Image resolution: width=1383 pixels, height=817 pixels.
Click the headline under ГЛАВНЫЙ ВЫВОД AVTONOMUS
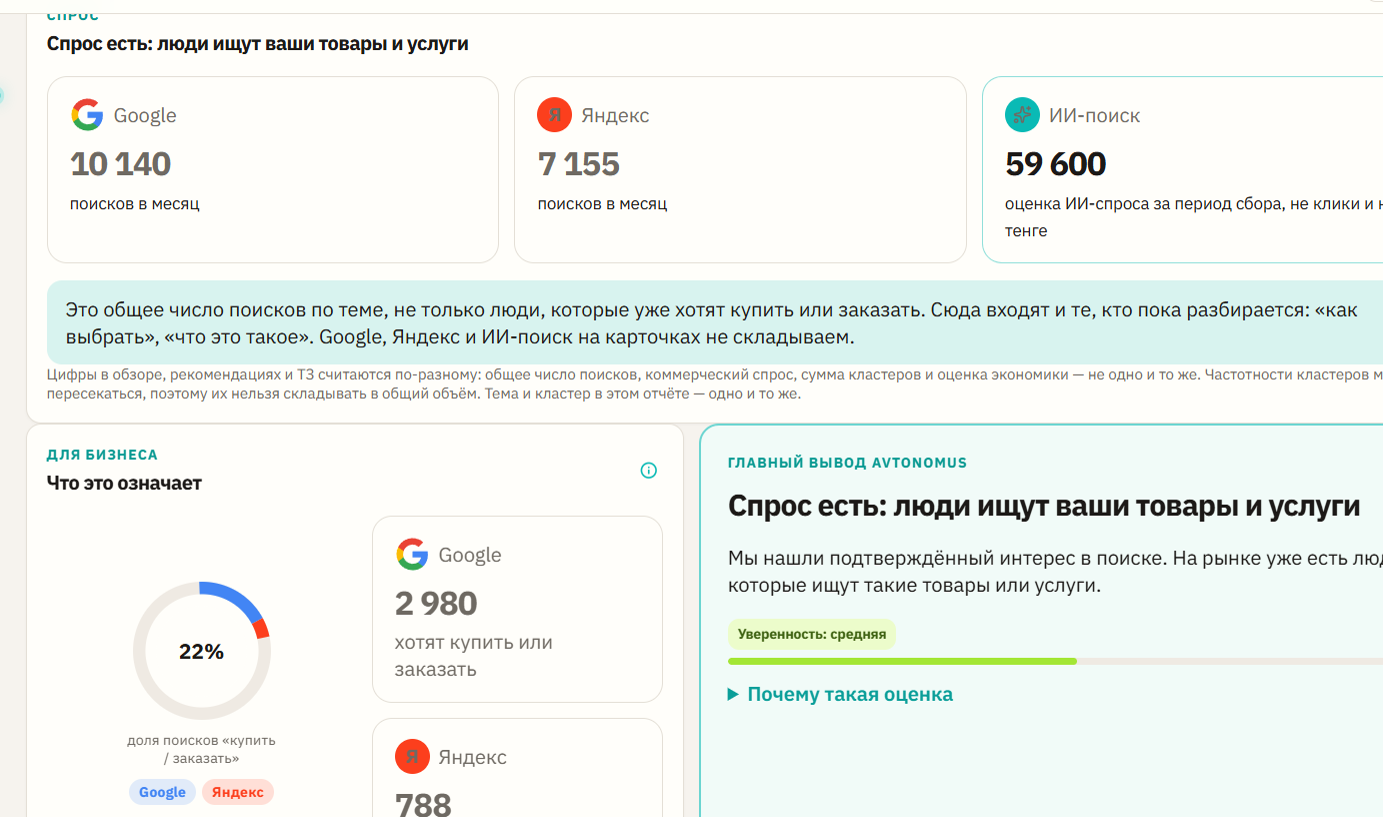click(x=1044, y=506)
